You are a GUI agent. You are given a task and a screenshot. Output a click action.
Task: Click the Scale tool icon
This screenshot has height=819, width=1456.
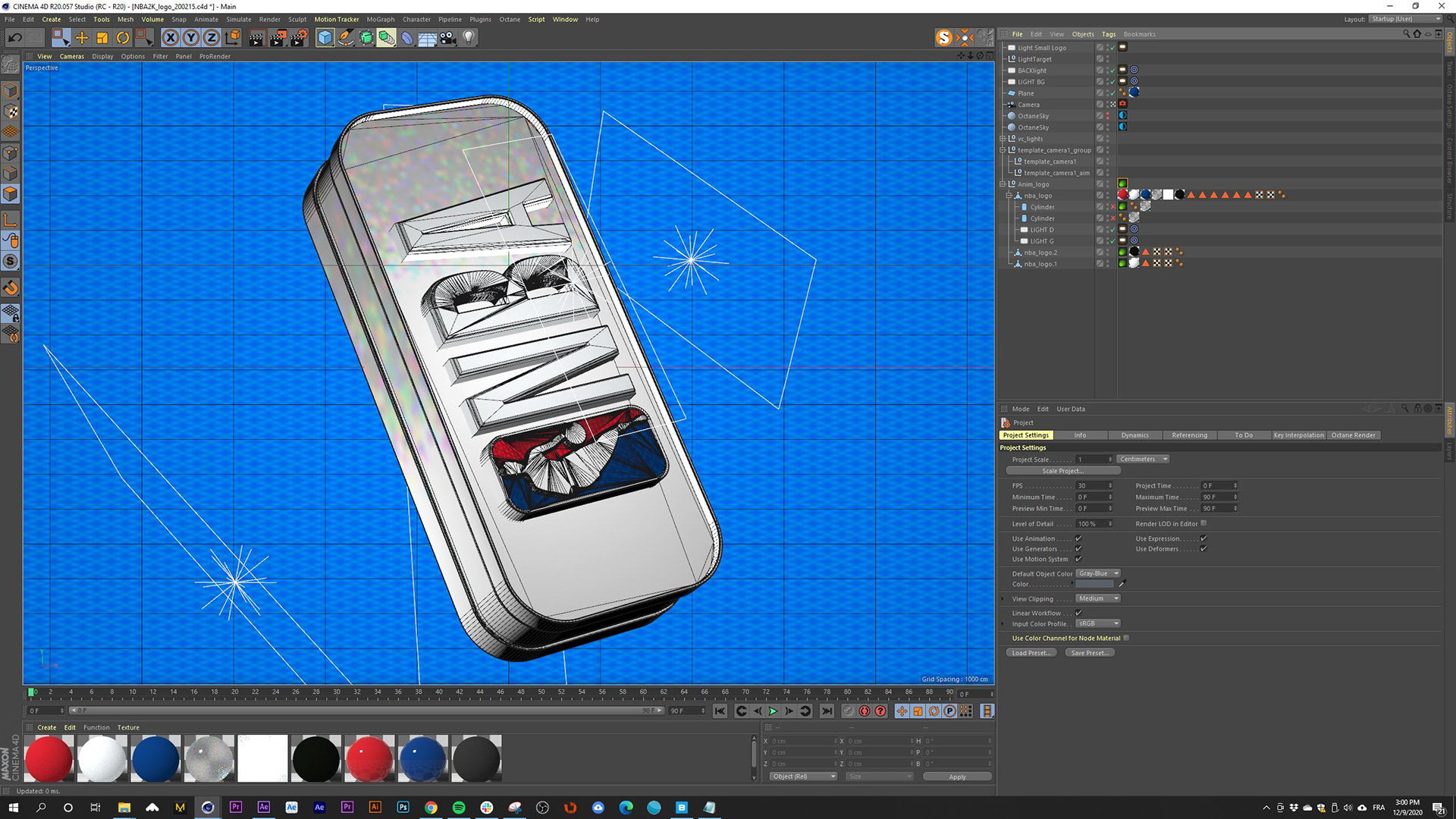click(x=102, y=37)
